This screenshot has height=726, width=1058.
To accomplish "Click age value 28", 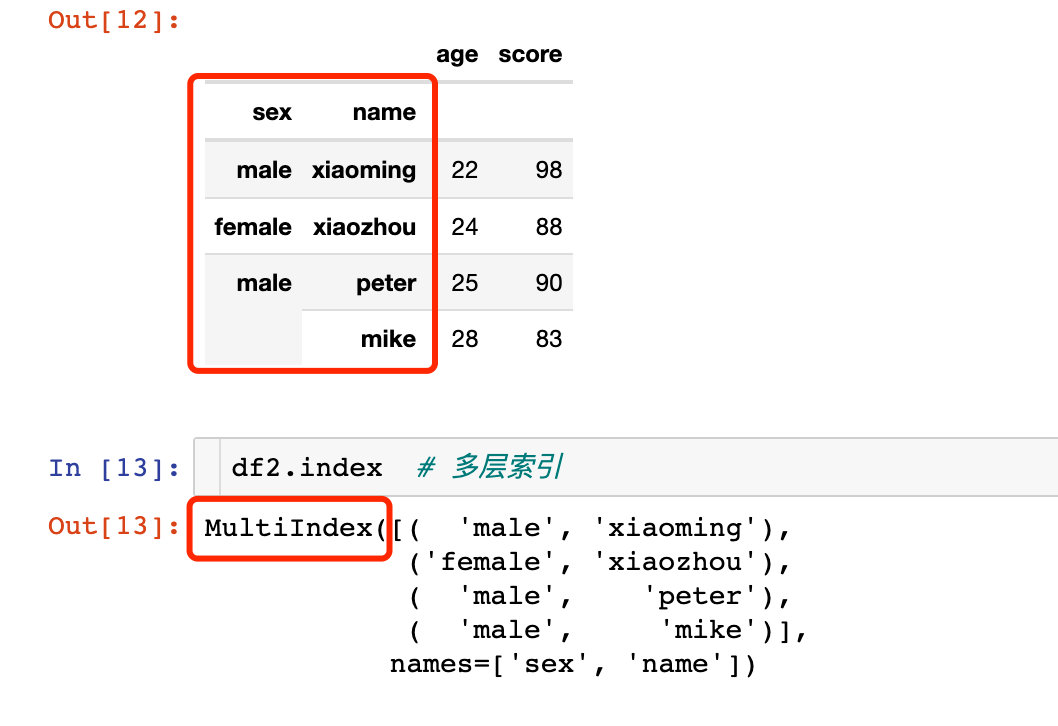I will pyautogui.click(x=464, y=339).
